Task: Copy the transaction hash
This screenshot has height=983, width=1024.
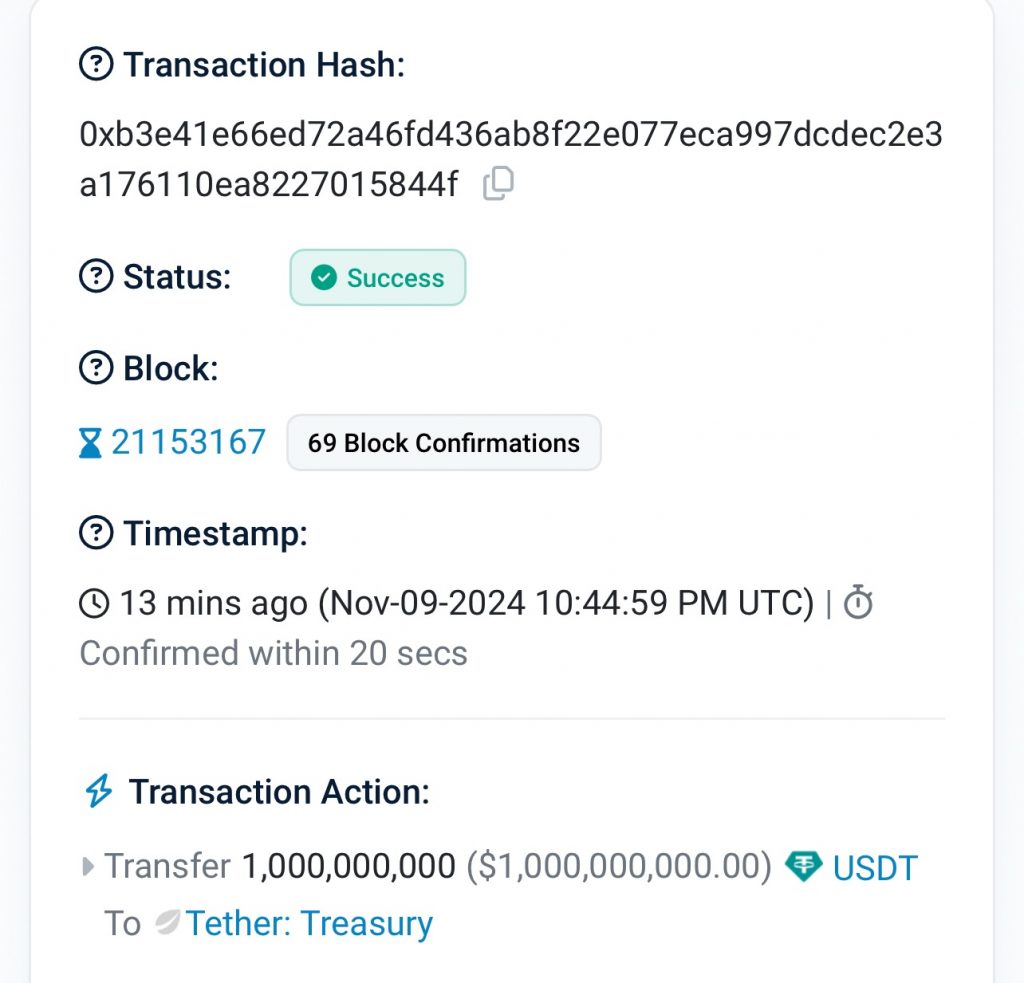Action: tap(498, 184)
